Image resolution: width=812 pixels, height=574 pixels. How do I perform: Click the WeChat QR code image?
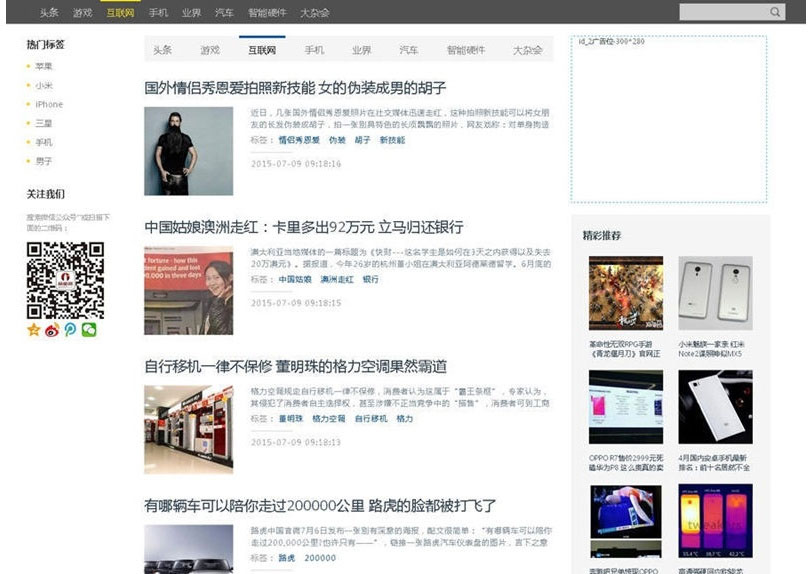pos(65,280)
